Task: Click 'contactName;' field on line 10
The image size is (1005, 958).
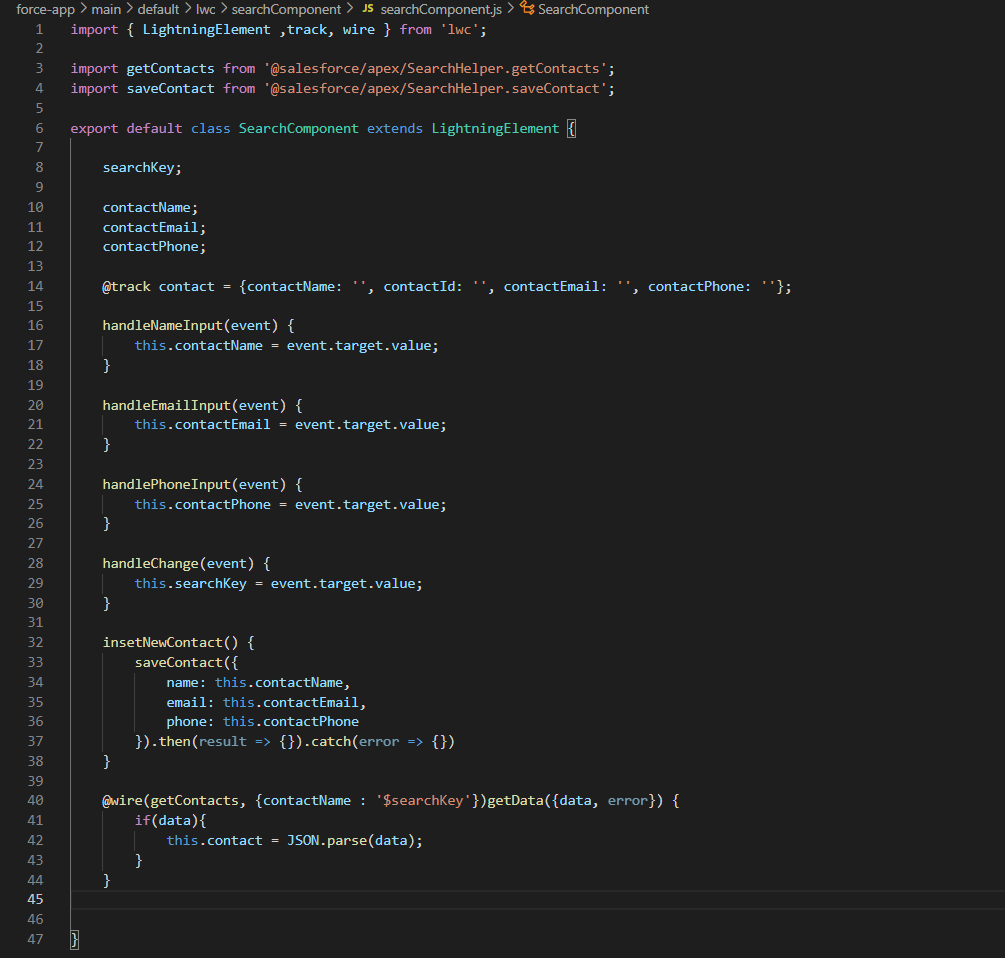Action: coord(150,208)
